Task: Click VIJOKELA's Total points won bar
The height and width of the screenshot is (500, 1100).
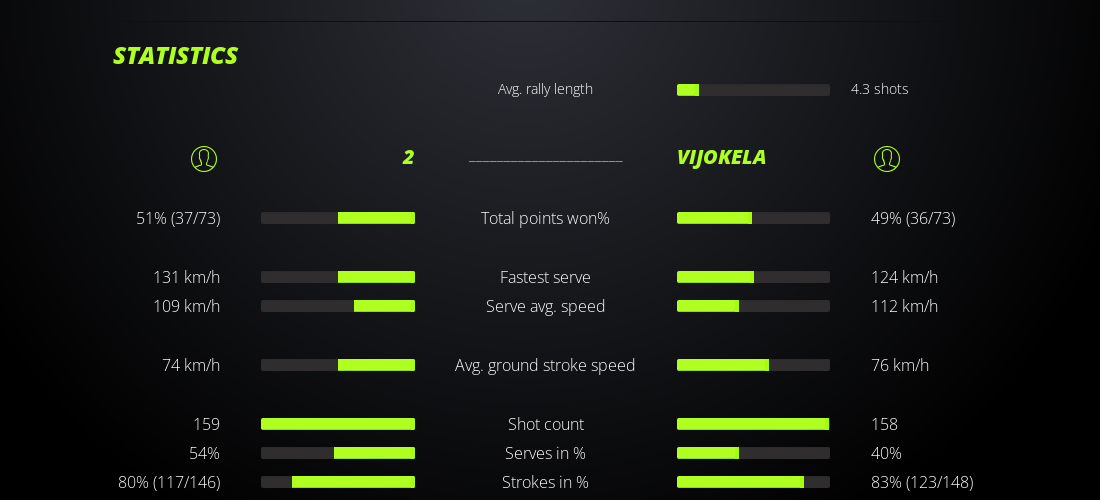Action: pyautogui.click(x=753, y=218)
